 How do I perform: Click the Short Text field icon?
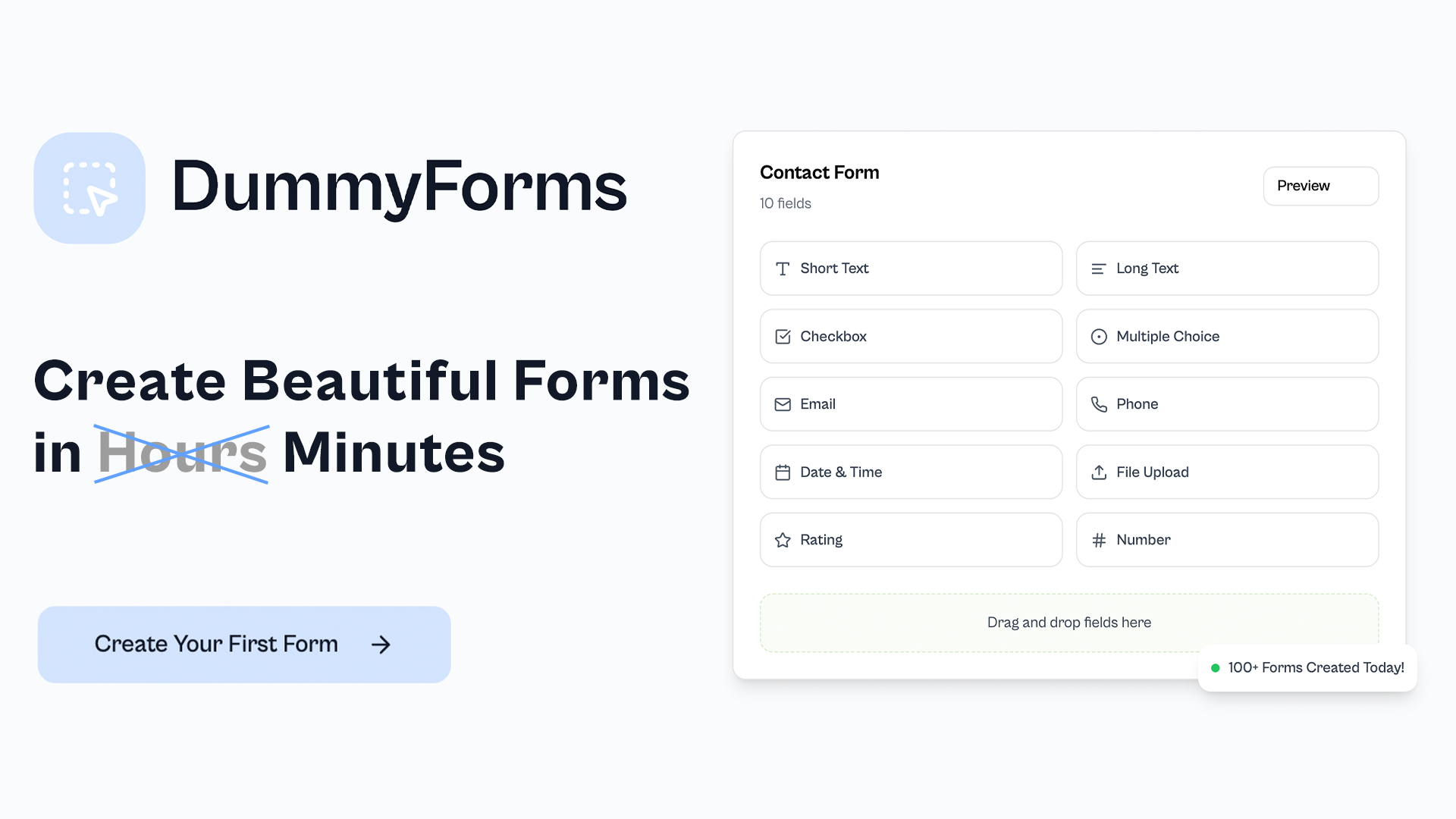click(782, 268)
